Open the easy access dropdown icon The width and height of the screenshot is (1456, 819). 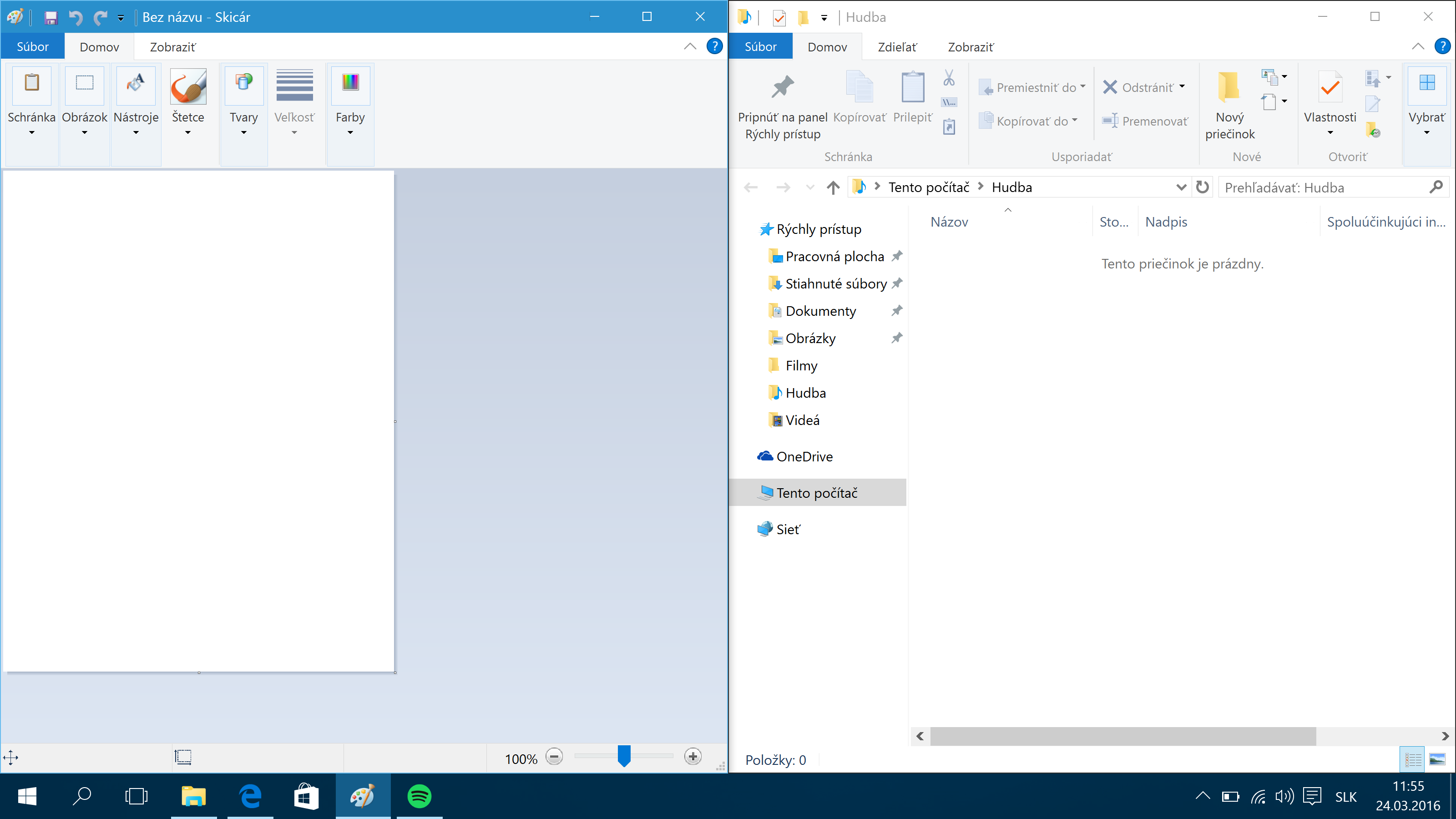[x=1274, y=102]
